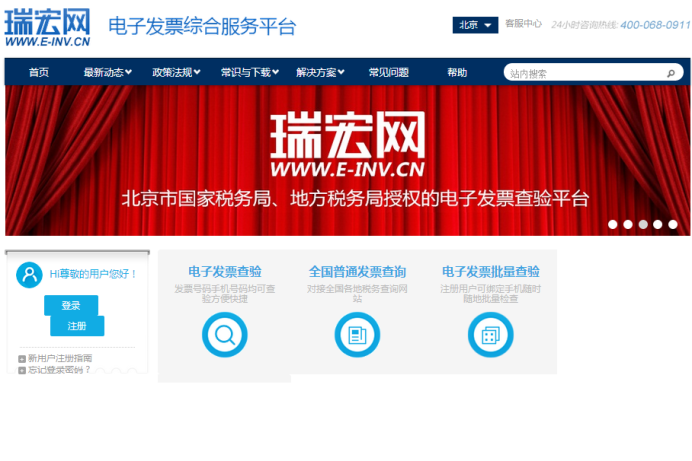Select the first banner carousel dot

613,224
